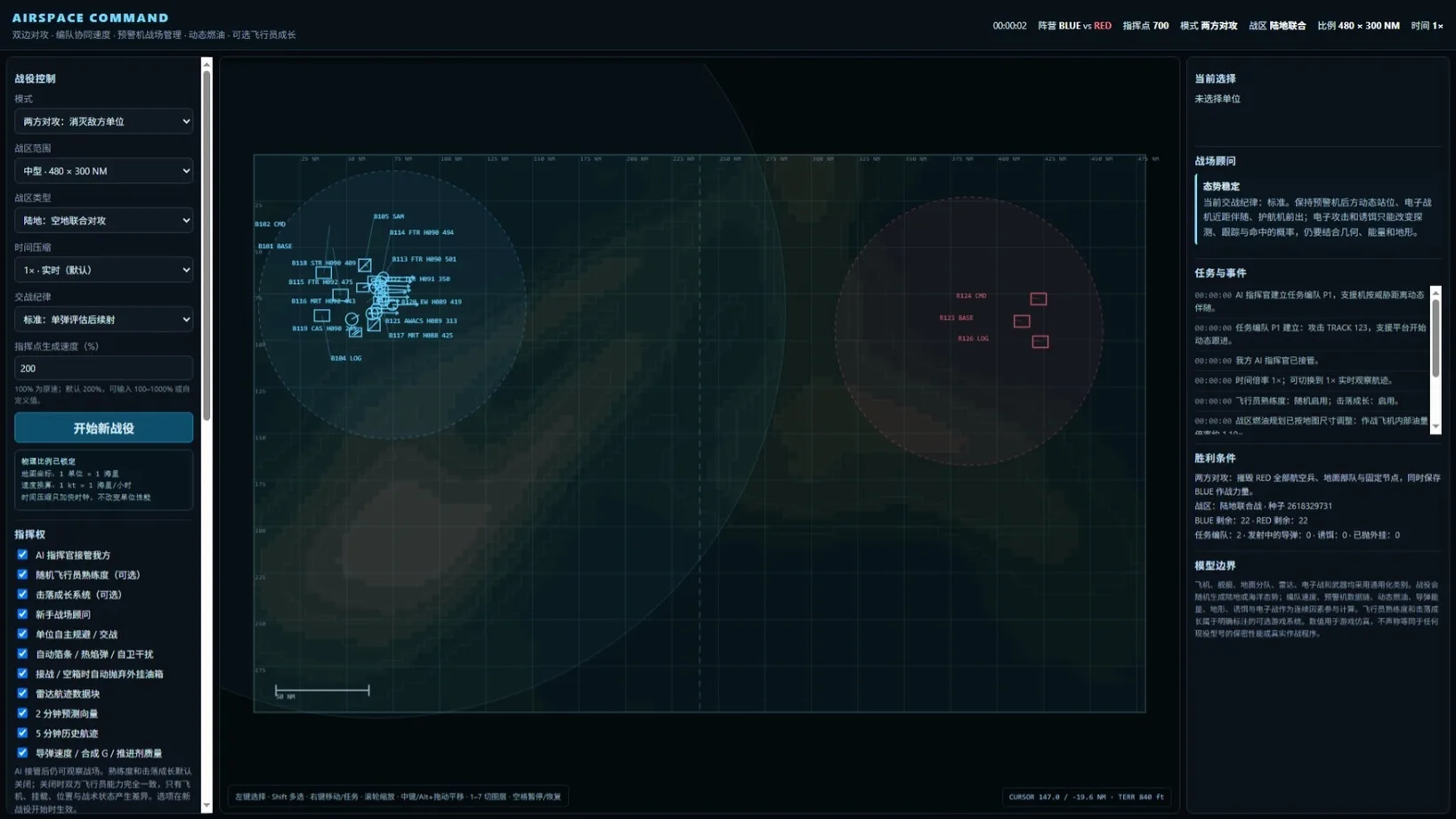The width and height of the screenshot is (1456, 819).
Task: Click the 态势稳定 advisor heading
Action: click(1221, 187)
